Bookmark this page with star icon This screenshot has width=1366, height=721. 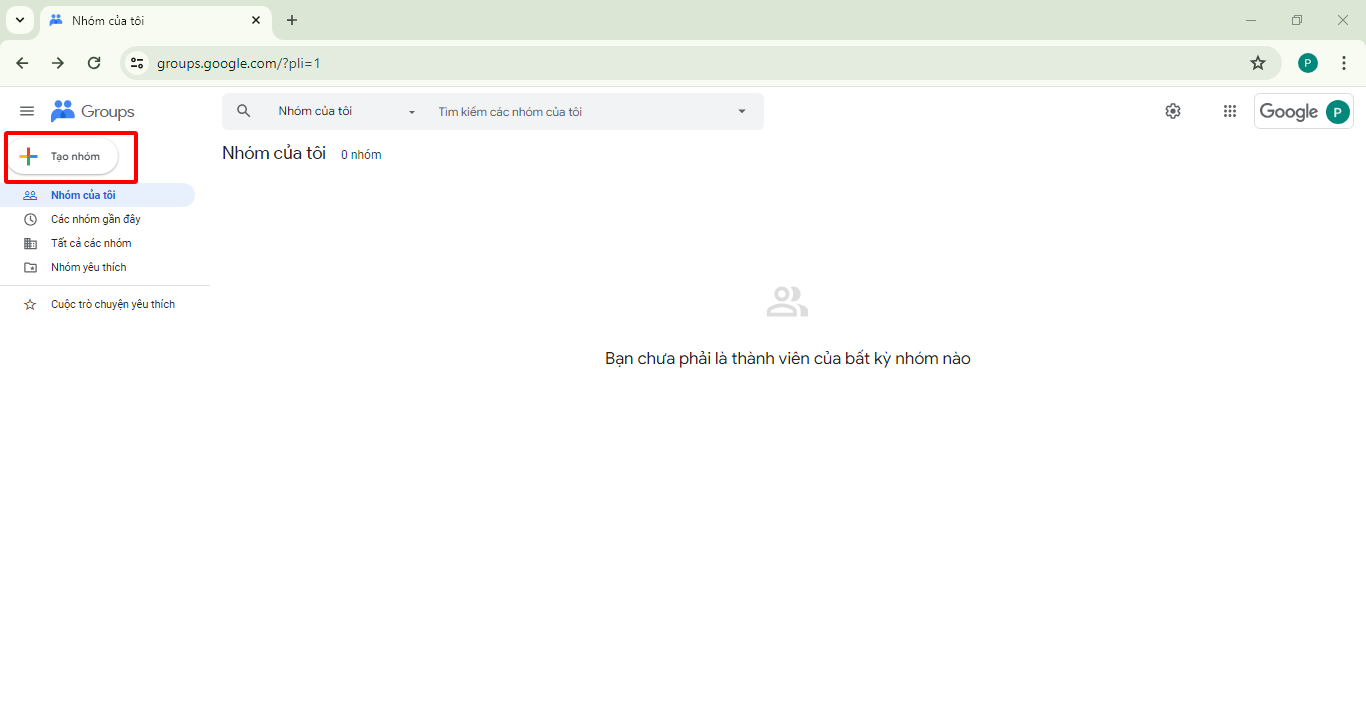(x=1258, y=63)
